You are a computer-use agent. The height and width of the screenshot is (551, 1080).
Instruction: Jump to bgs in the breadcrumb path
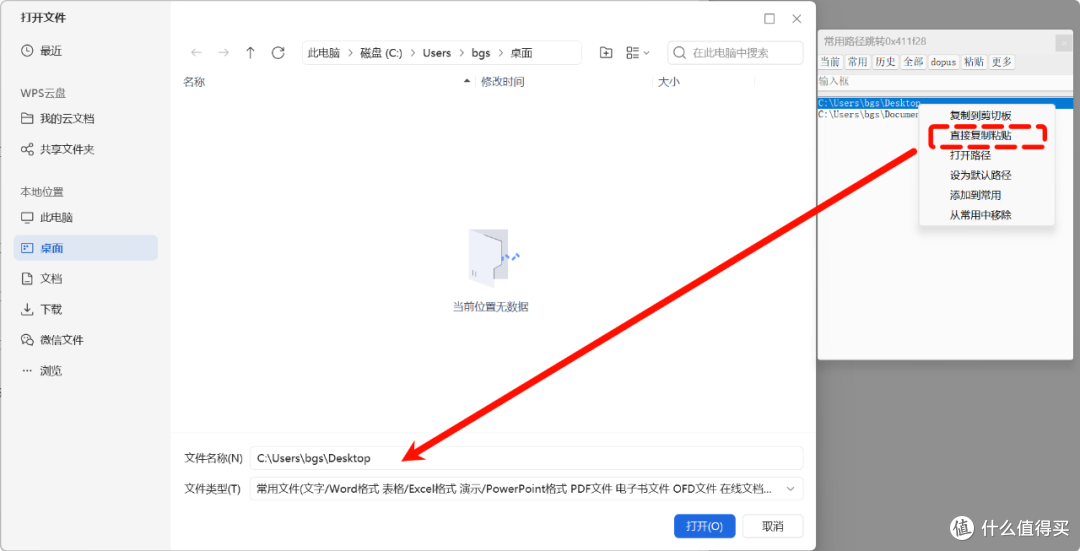click(481, 53)
